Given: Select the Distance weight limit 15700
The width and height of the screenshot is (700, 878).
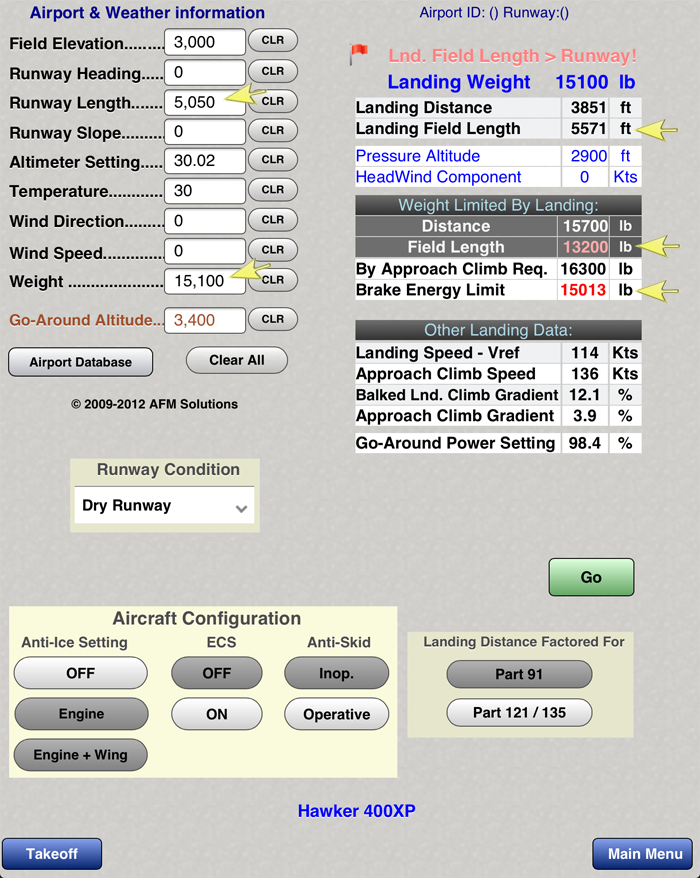Looking at the screenshot, I should coord(586,226).
